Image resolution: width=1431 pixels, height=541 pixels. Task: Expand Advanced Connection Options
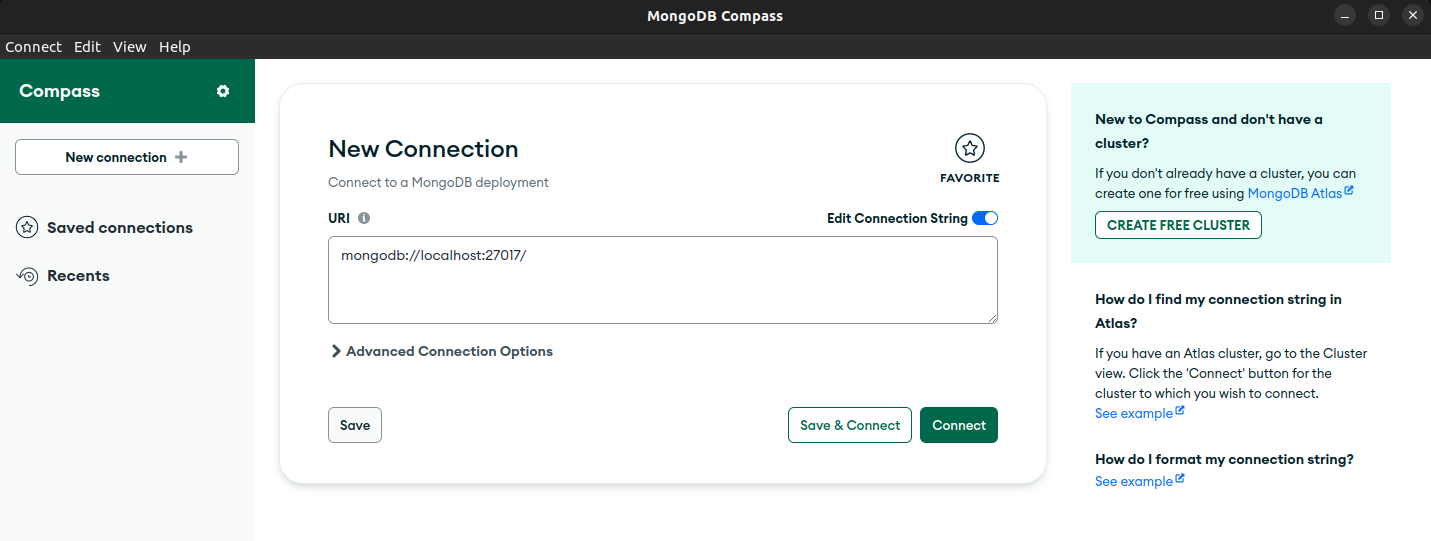pos(441,351)
